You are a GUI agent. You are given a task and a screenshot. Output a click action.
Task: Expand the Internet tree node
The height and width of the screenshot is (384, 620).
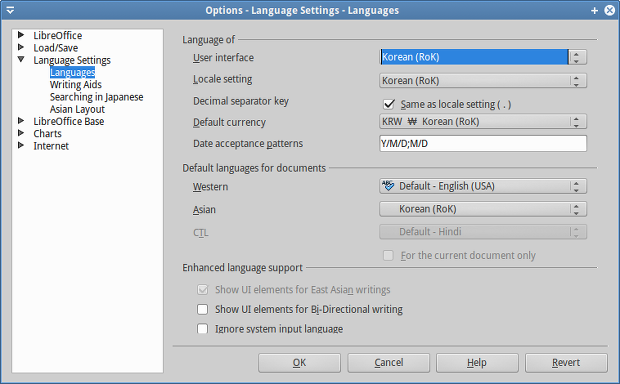[21, 145]
